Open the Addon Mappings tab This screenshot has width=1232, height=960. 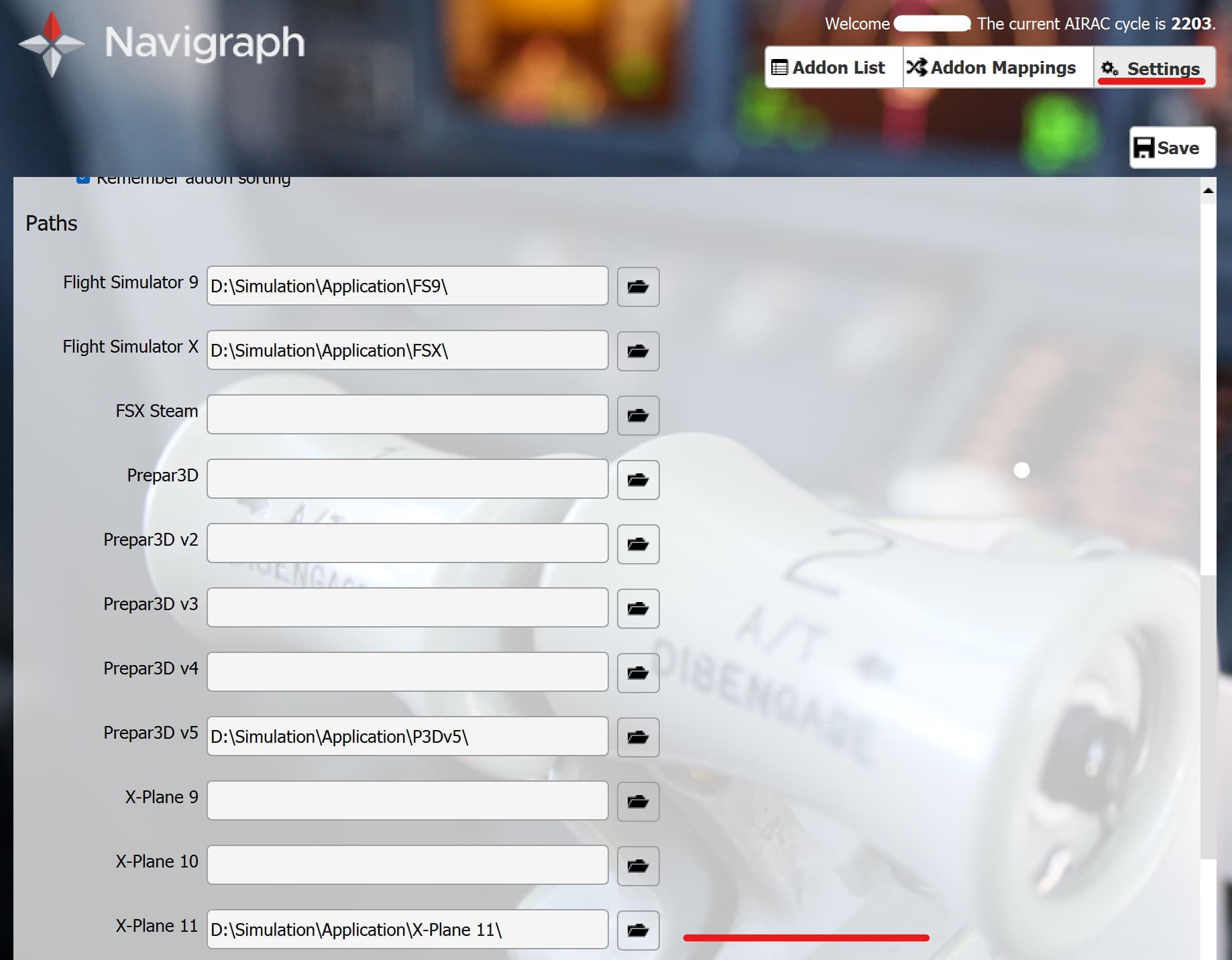click(x=998, y=67)
